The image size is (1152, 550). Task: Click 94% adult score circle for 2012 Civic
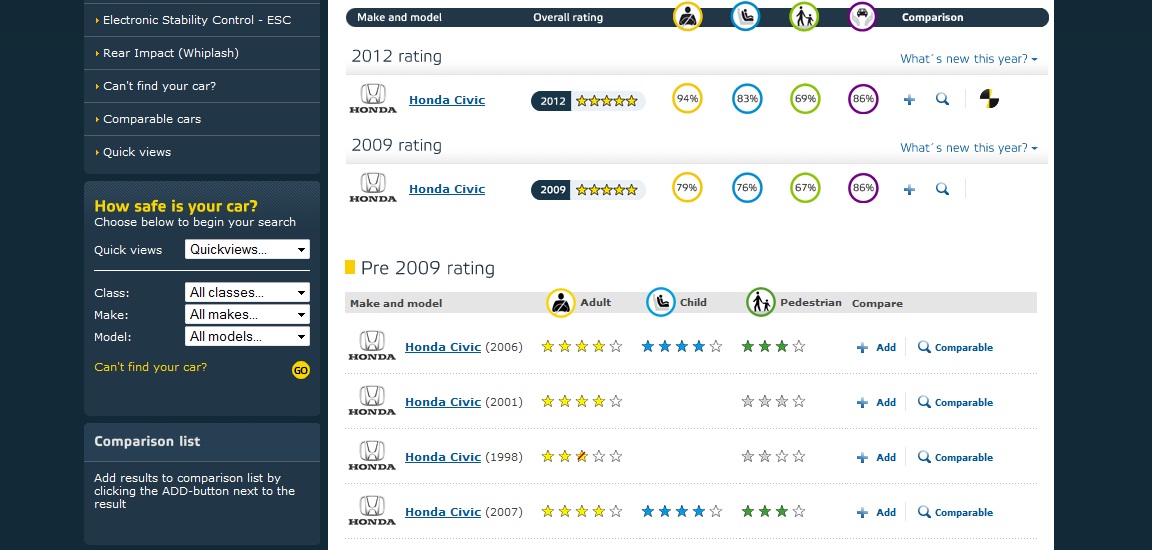click(x=687, y=99)
